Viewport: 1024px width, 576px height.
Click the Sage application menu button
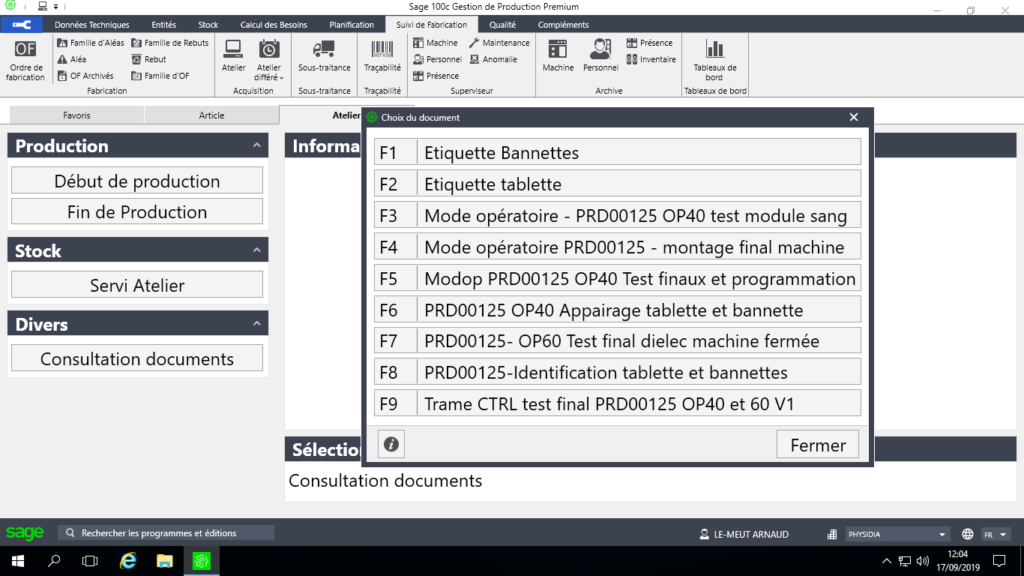22,25
